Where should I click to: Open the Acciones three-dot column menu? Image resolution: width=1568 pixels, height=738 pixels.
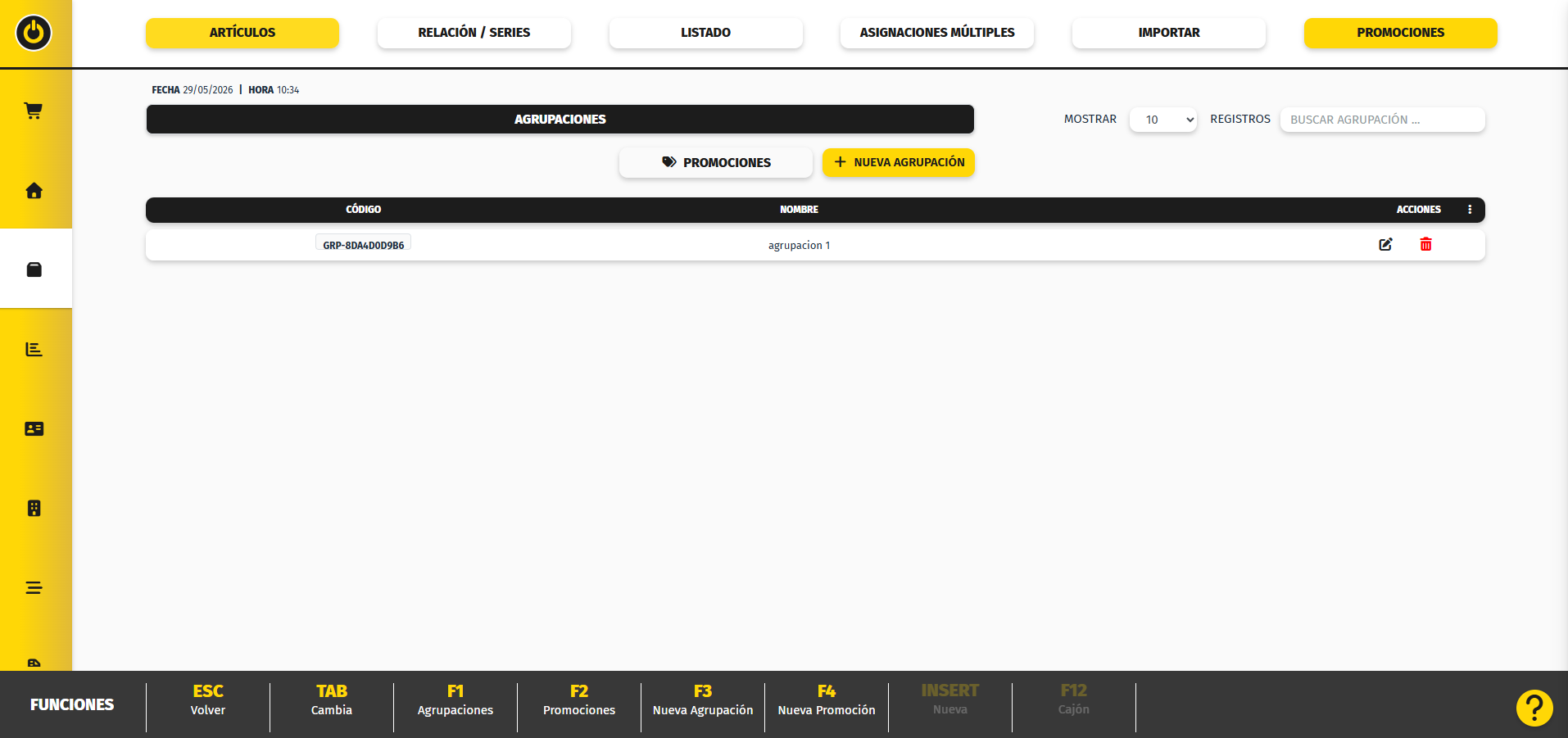click(1470, 210)
